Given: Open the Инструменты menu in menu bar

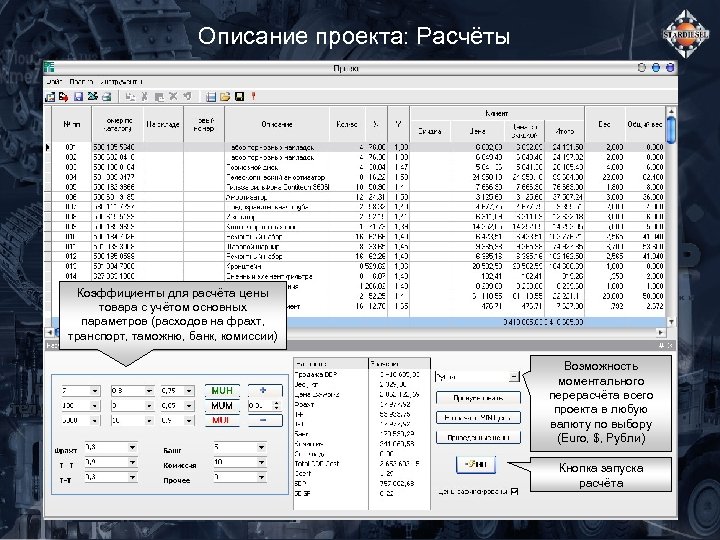Looking at the screenshot, I should pos(121,82).
